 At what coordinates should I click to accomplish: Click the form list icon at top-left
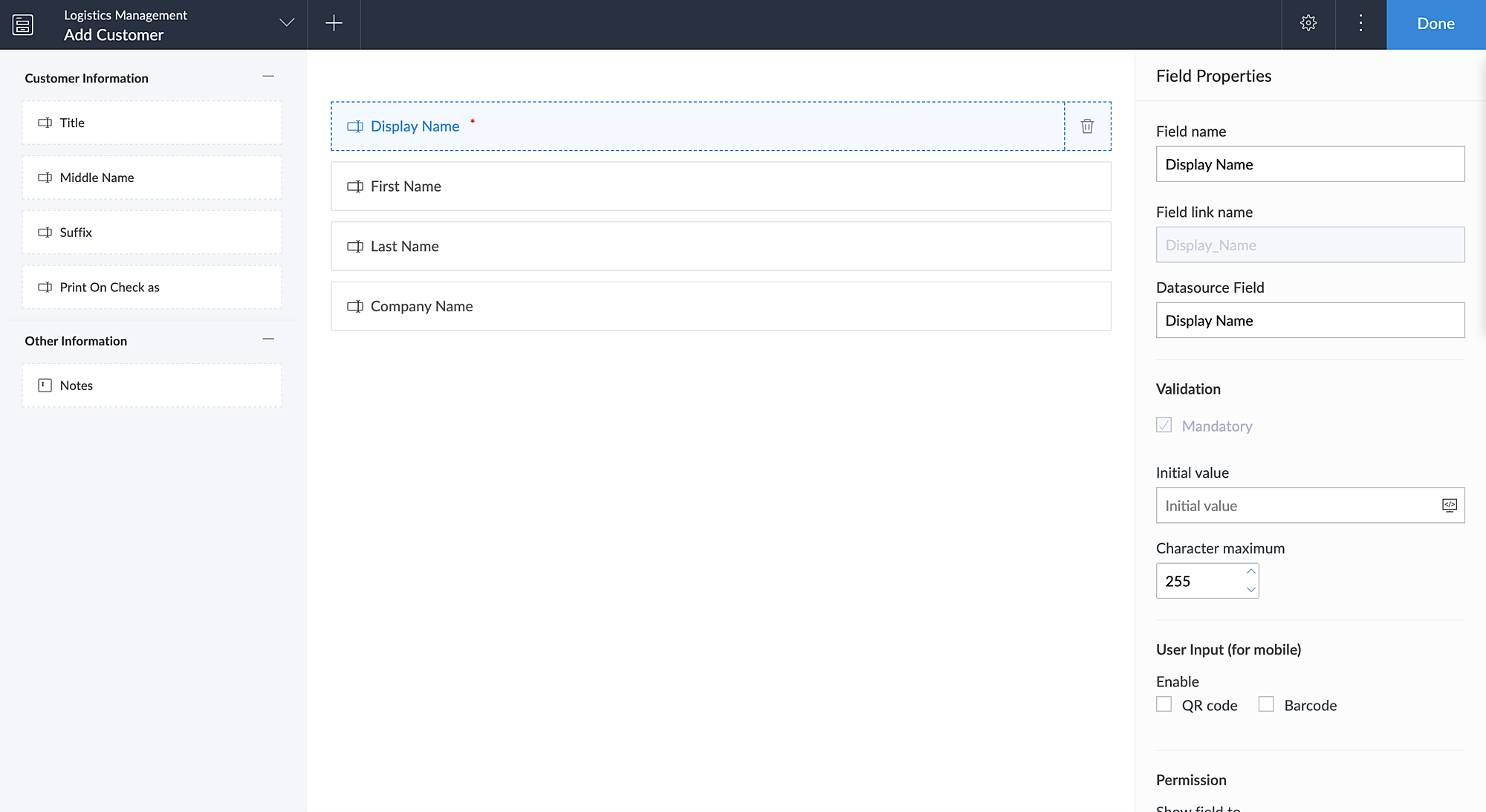23,25
